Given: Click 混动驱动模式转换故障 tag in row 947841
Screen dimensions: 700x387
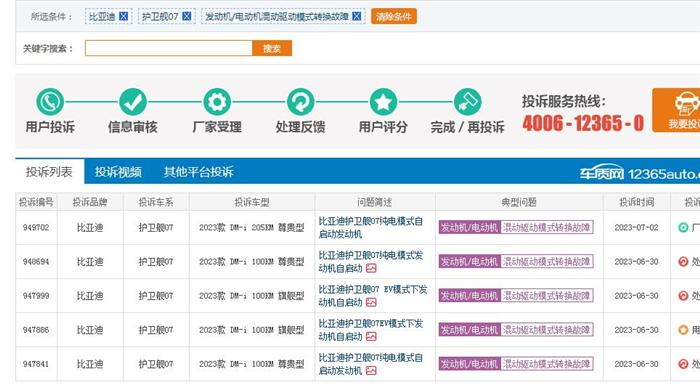Looking at the screenshot, I should pos(547,364).
